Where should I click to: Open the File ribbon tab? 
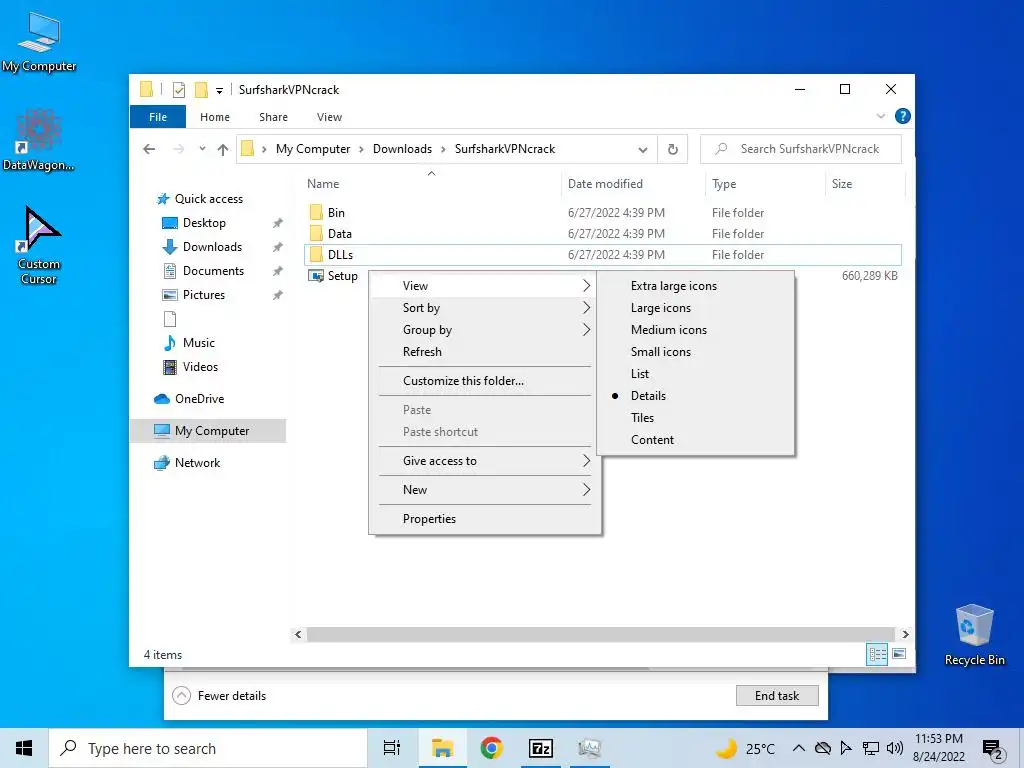click(x=158, y=117)
